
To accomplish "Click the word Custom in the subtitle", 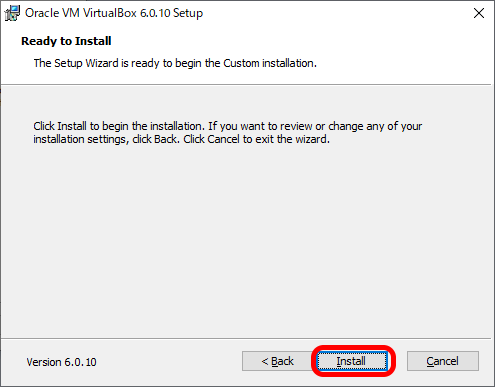I will click(241, 63).
